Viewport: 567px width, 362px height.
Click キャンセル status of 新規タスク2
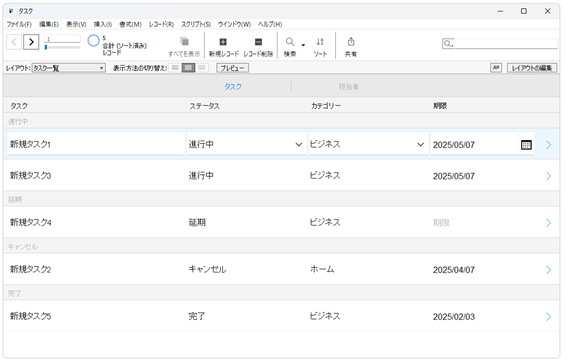(207, 269)
